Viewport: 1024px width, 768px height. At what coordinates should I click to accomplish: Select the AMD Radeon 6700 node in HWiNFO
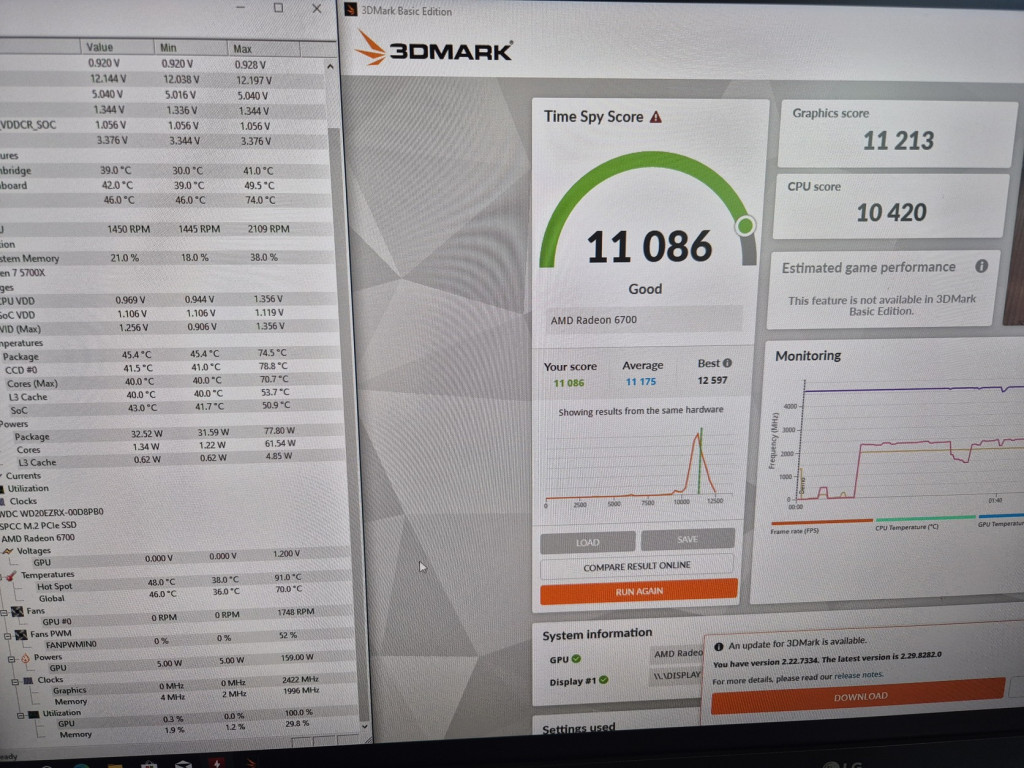click(38, 538)
